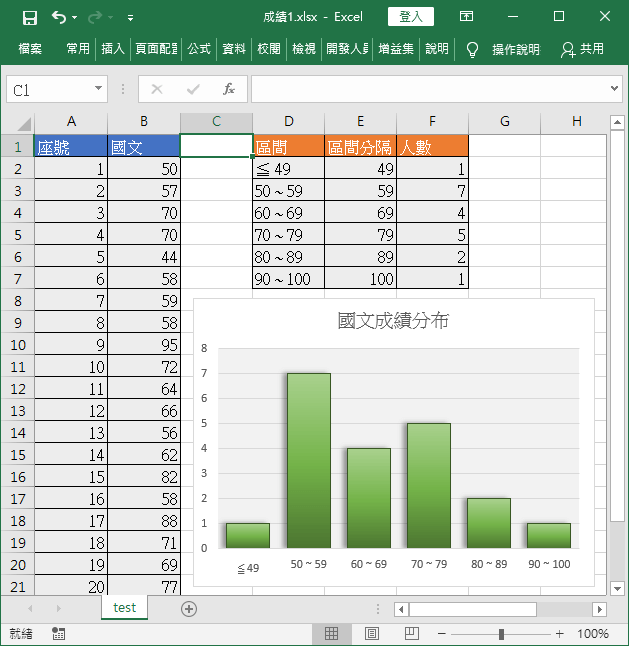
Task: Click the zoom slider handle
Action: 501,634
